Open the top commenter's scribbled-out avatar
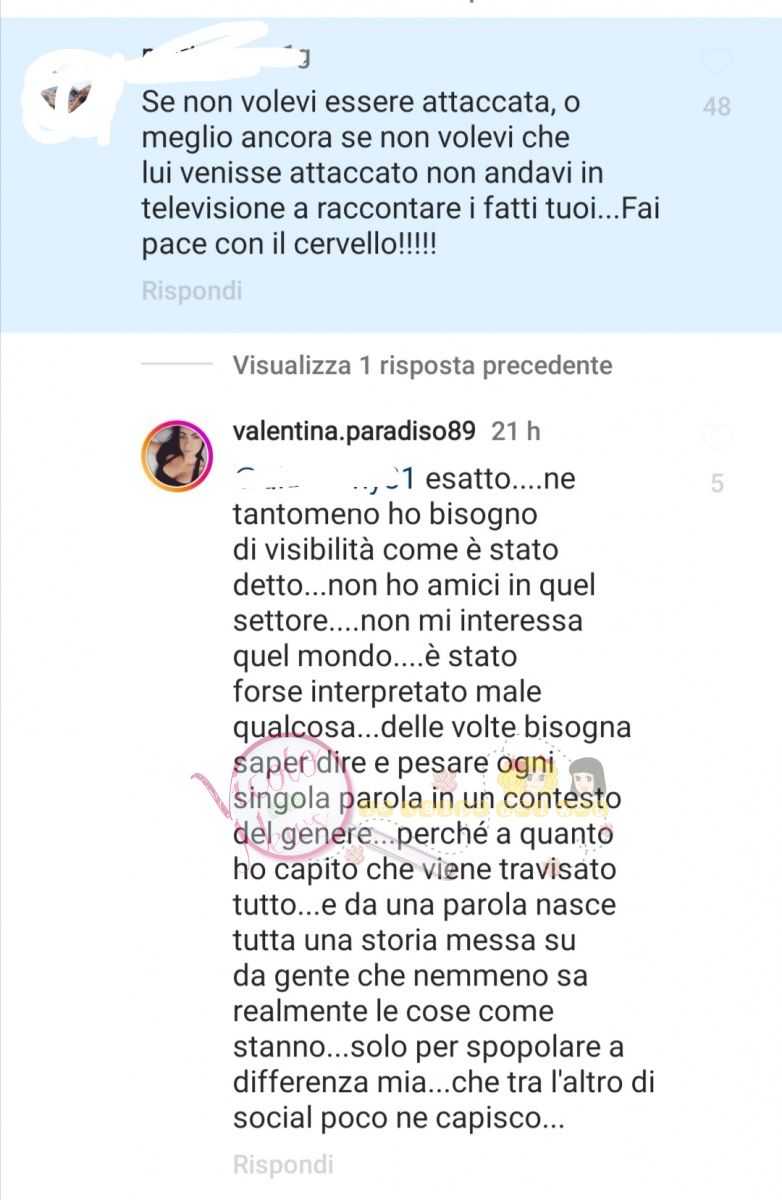 tap(66, 98)
